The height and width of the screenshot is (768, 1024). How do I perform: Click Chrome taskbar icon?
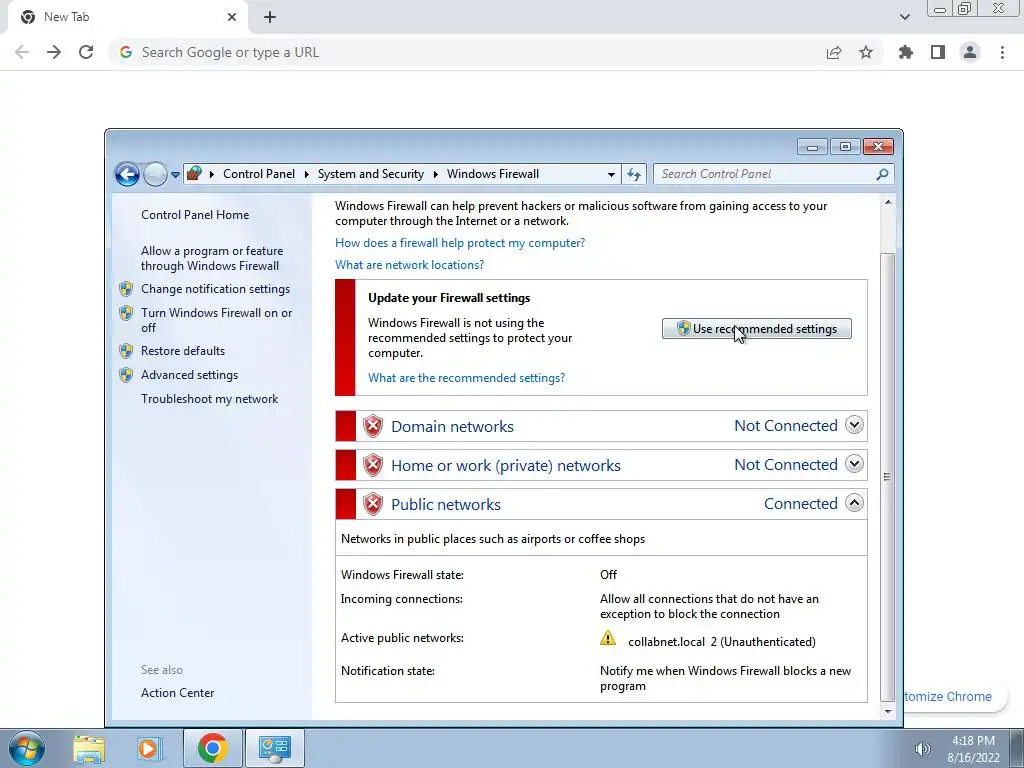tap(212, 748)
